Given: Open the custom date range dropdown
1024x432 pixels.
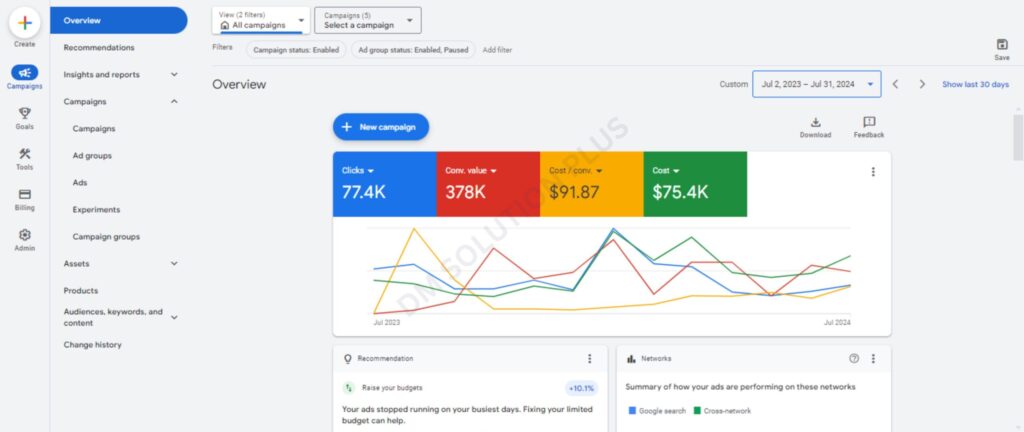Looking at the screenshot, I should [816, 85].
